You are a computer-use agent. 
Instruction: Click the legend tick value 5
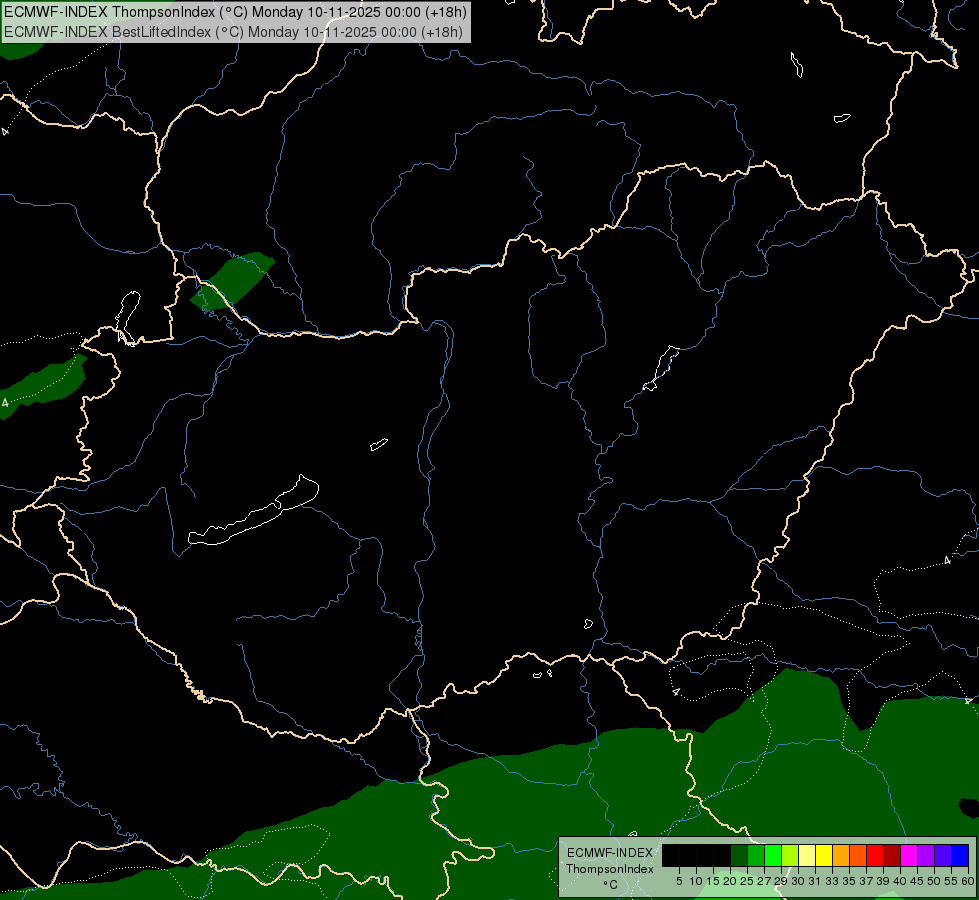tap(679, 881)
